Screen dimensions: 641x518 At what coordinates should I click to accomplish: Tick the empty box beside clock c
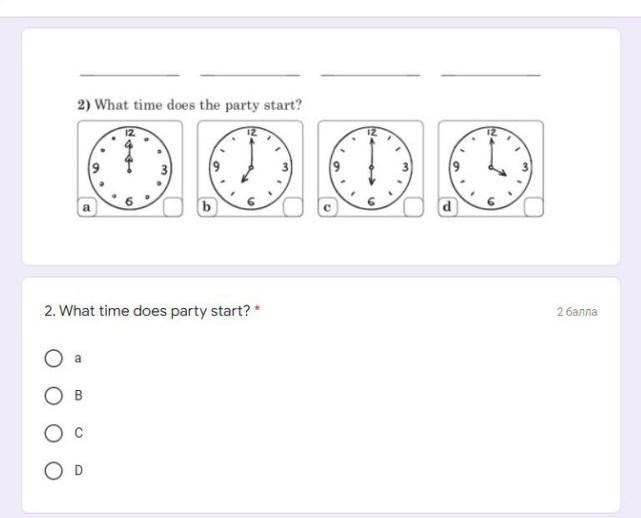tap(413, 207)
